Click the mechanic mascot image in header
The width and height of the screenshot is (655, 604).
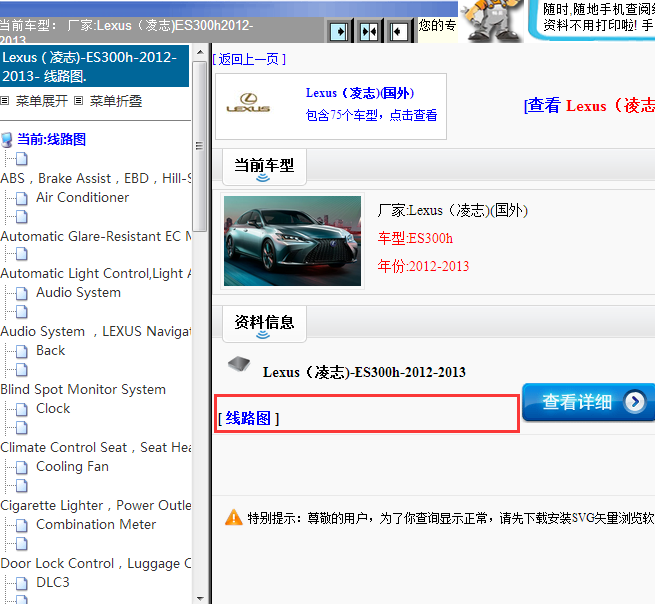491,21
